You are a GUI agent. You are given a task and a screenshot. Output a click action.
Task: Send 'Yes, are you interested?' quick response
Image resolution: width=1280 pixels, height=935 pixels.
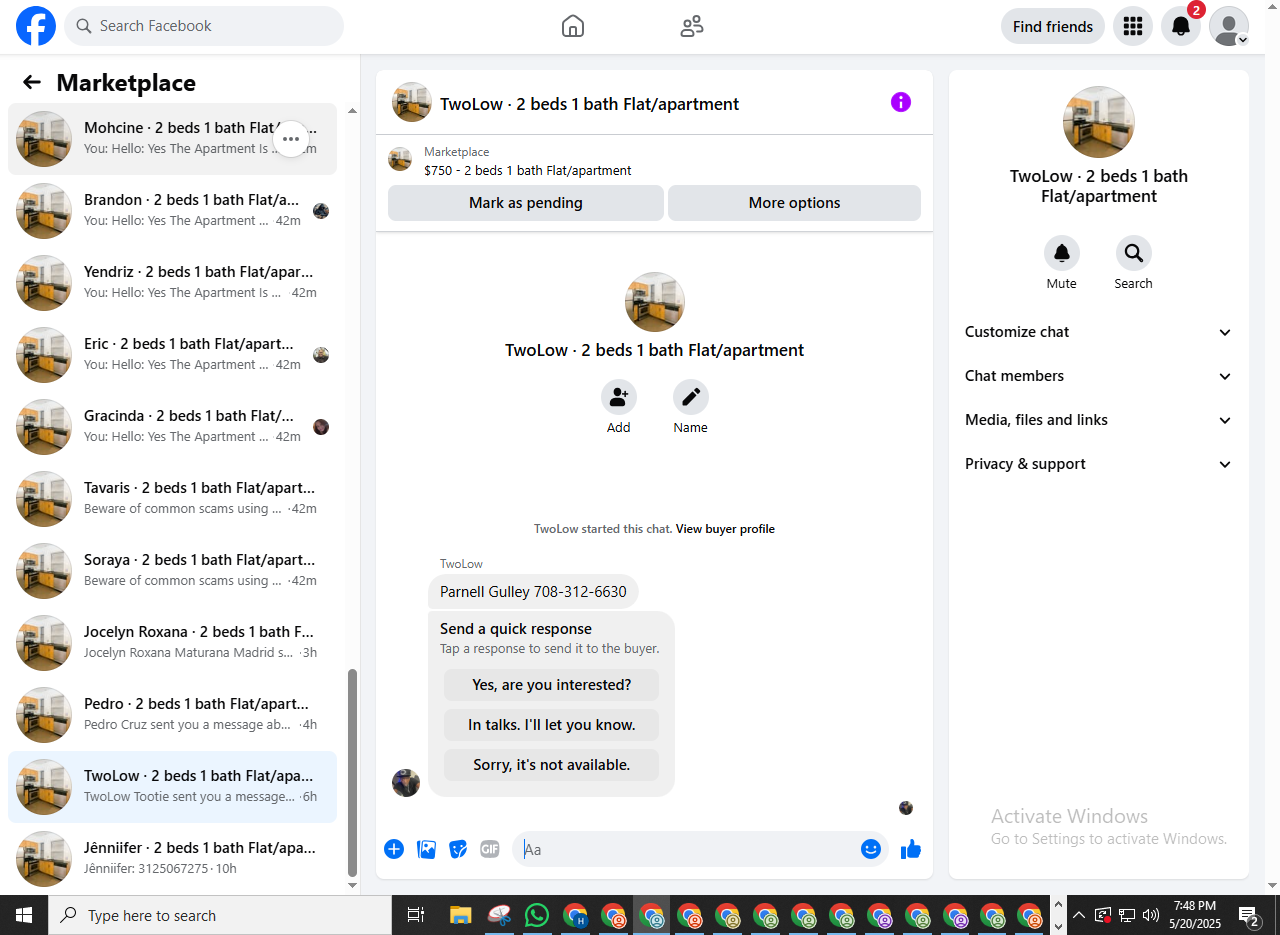click(551, 685)
